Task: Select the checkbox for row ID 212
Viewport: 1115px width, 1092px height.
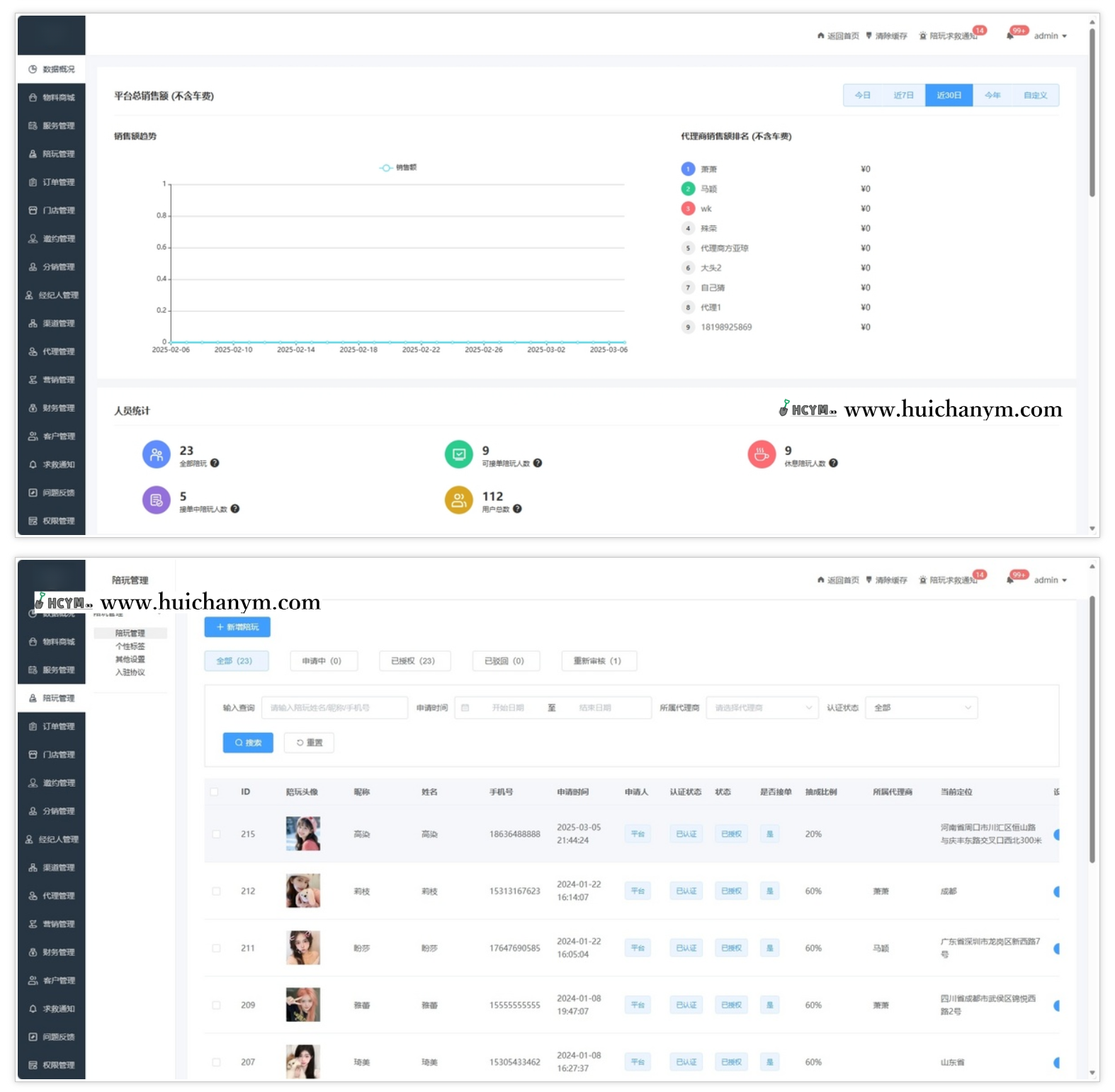Action: coord(216,891)
